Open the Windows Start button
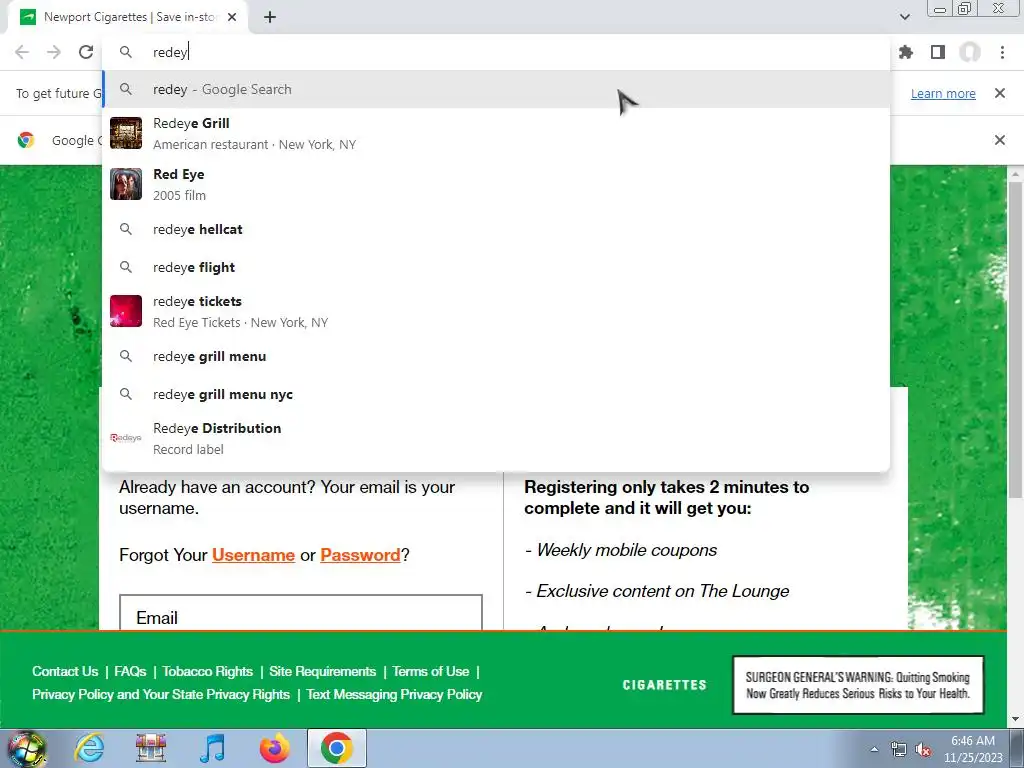1024x768 pixels. 27,748
